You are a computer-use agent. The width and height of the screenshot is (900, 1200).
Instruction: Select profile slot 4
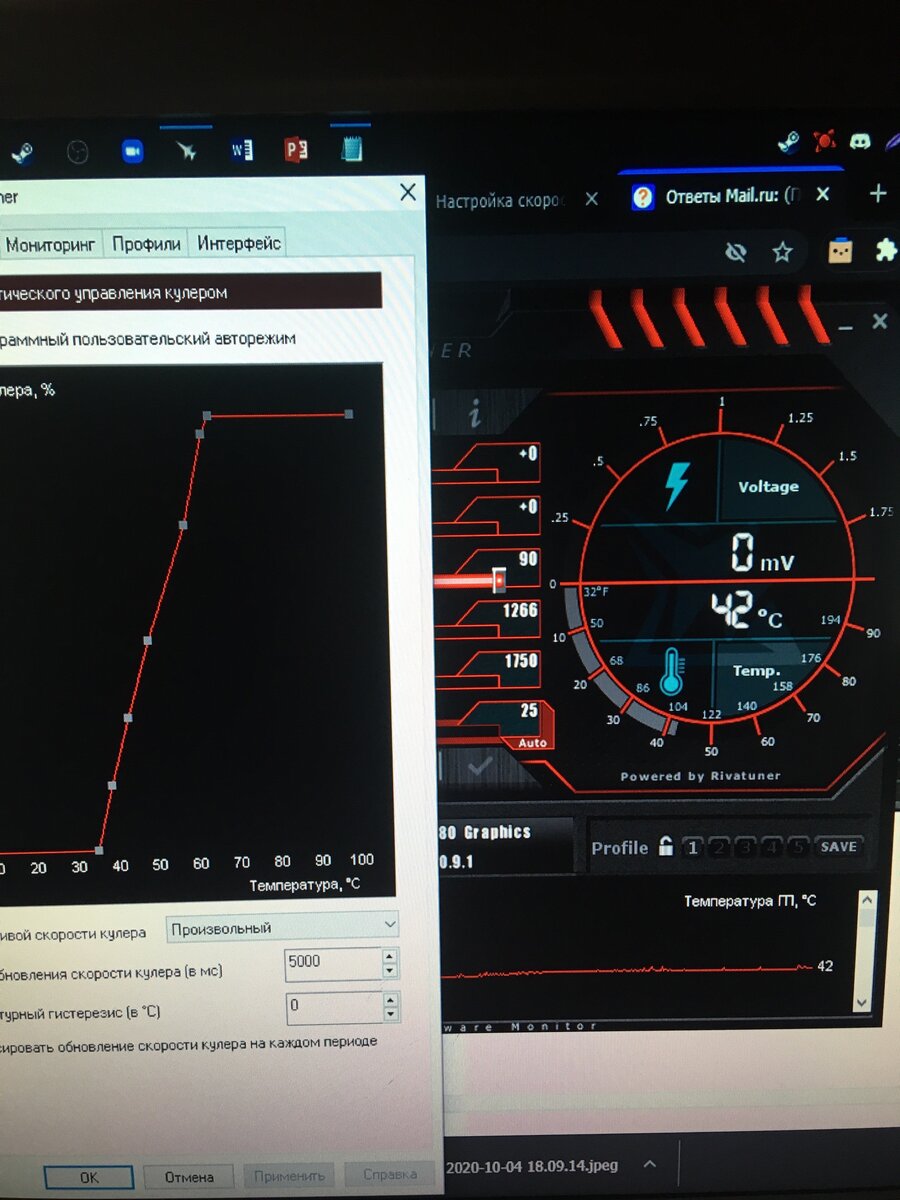click(771, 847)
